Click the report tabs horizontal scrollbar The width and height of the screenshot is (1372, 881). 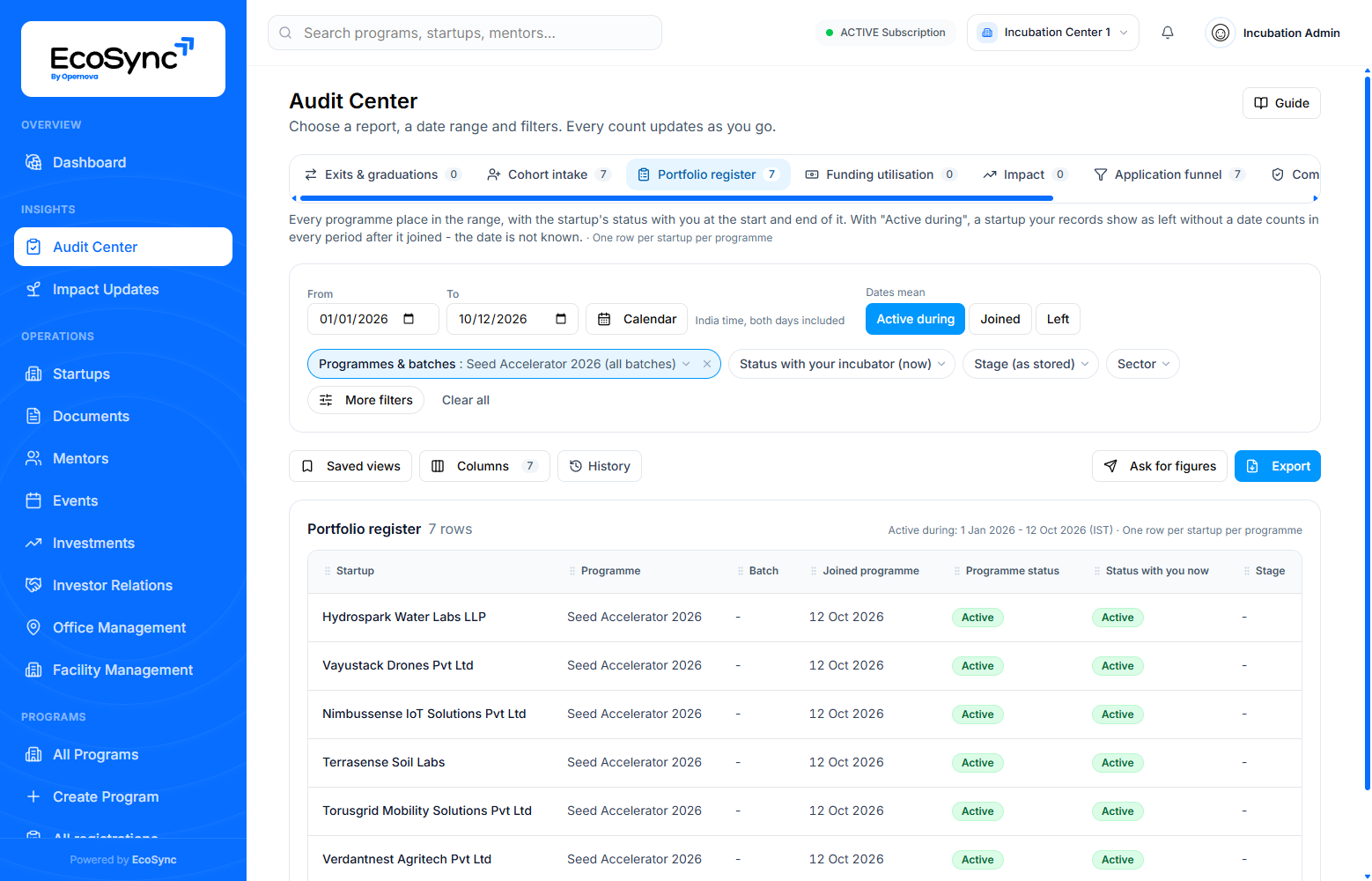tap(676, 198)
